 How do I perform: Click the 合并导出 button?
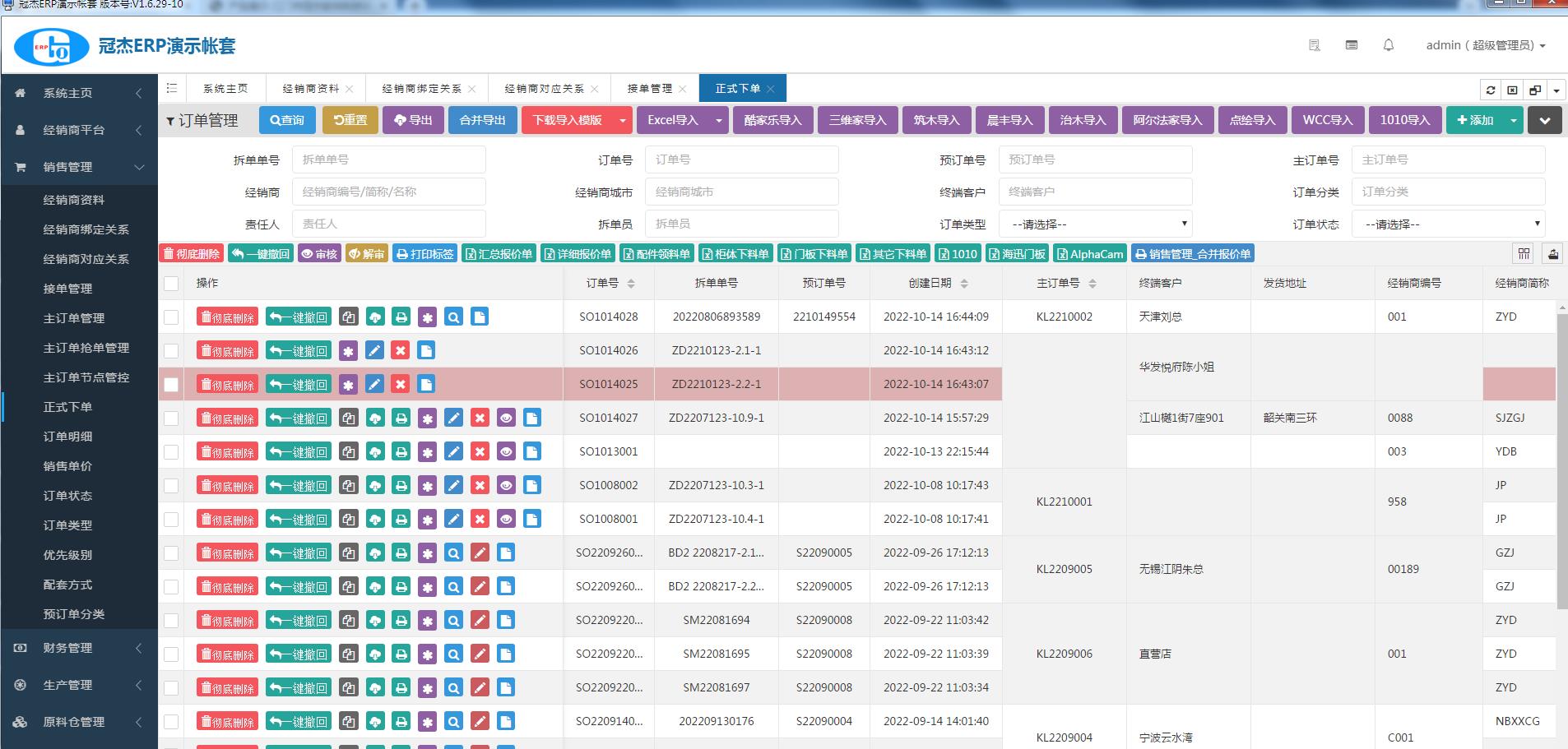[482, 120]
